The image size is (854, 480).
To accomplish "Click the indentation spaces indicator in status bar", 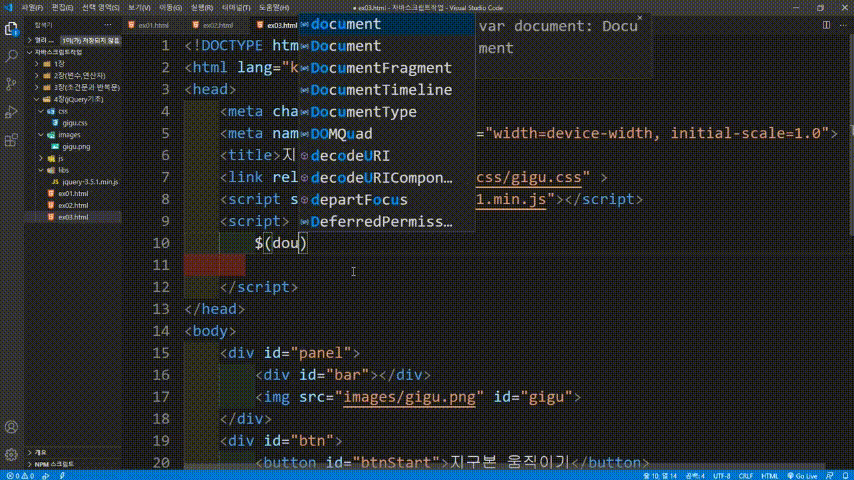I will (694, 476).
